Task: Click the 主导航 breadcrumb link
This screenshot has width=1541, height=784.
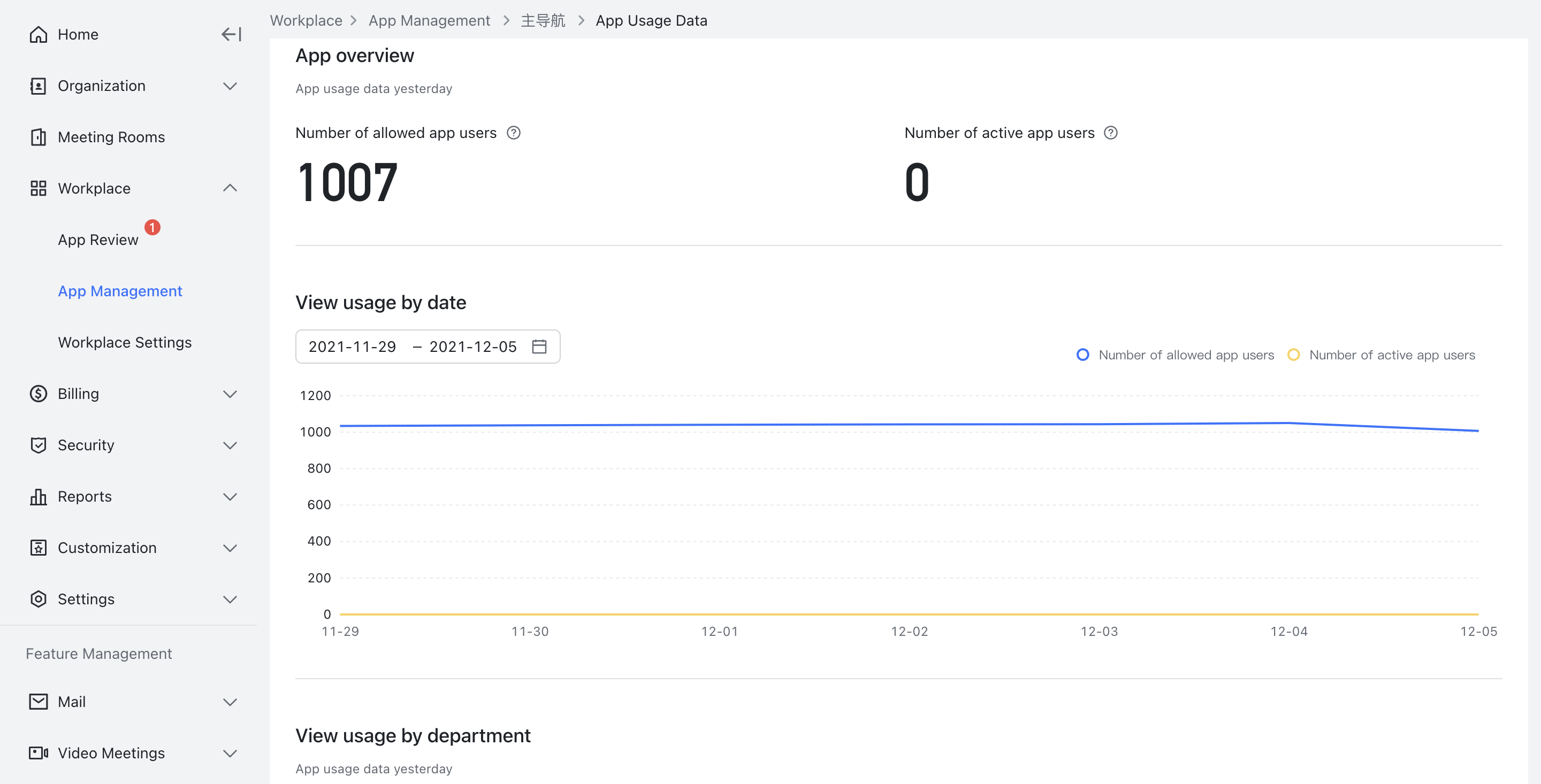Action: click(543, 20)
